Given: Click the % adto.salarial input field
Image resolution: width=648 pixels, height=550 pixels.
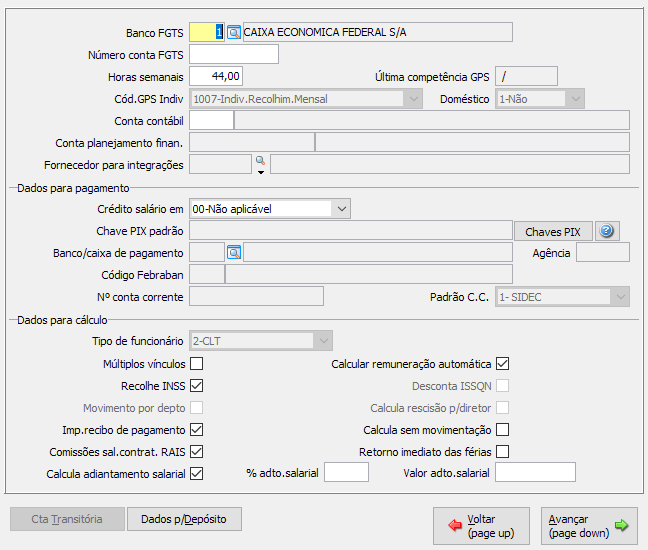Looking at the screenshot, I should point(346,472).
